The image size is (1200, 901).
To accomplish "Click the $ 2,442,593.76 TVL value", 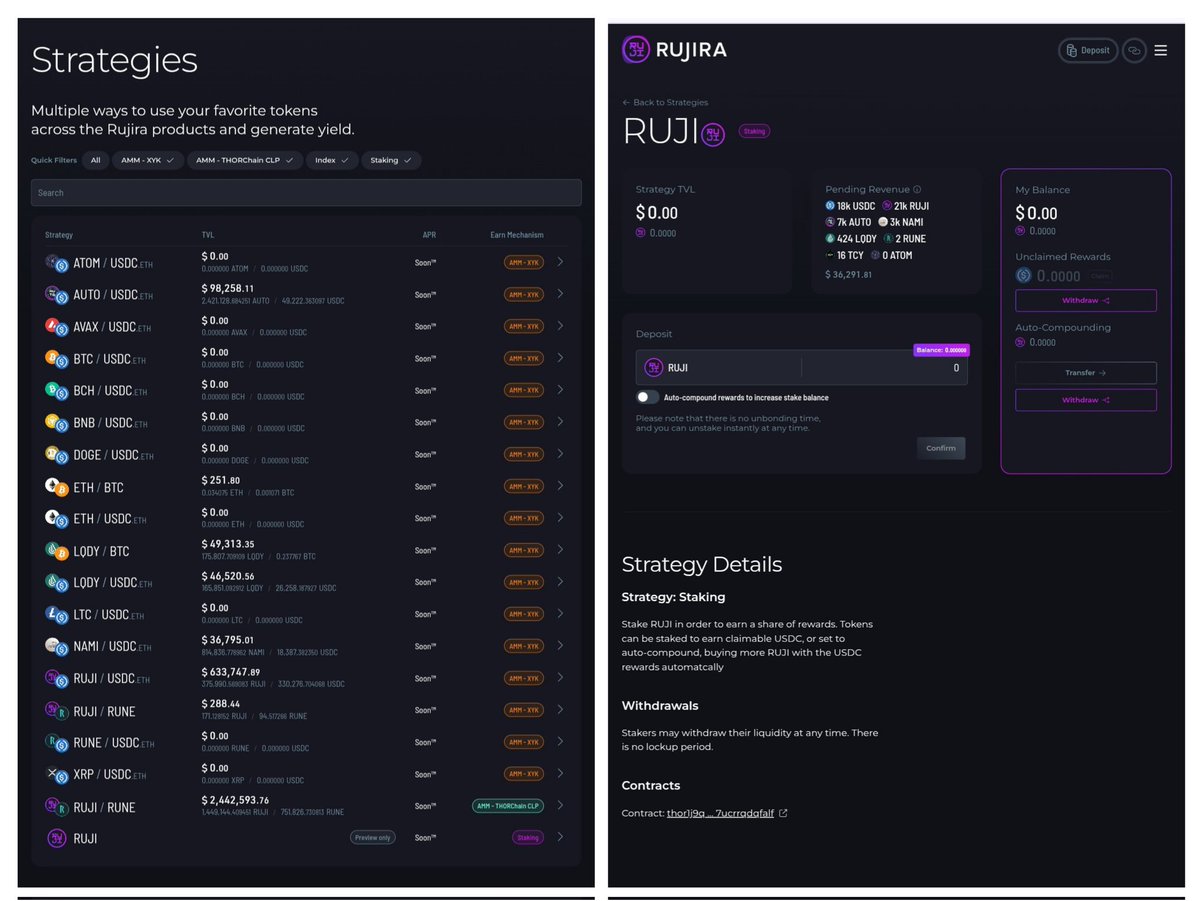I will [x=235, y=800].
